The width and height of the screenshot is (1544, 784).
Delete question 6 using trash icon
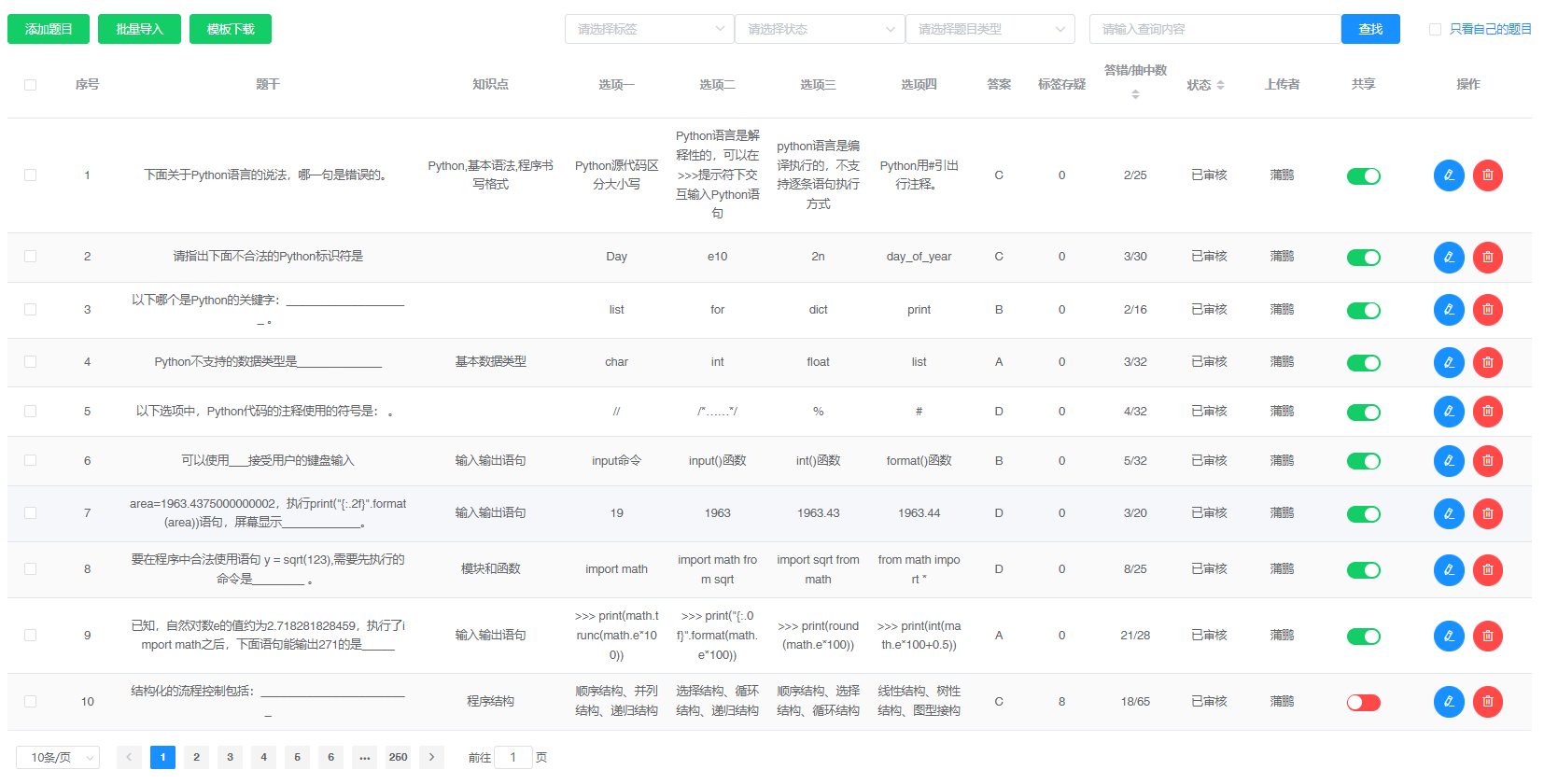1487,461
